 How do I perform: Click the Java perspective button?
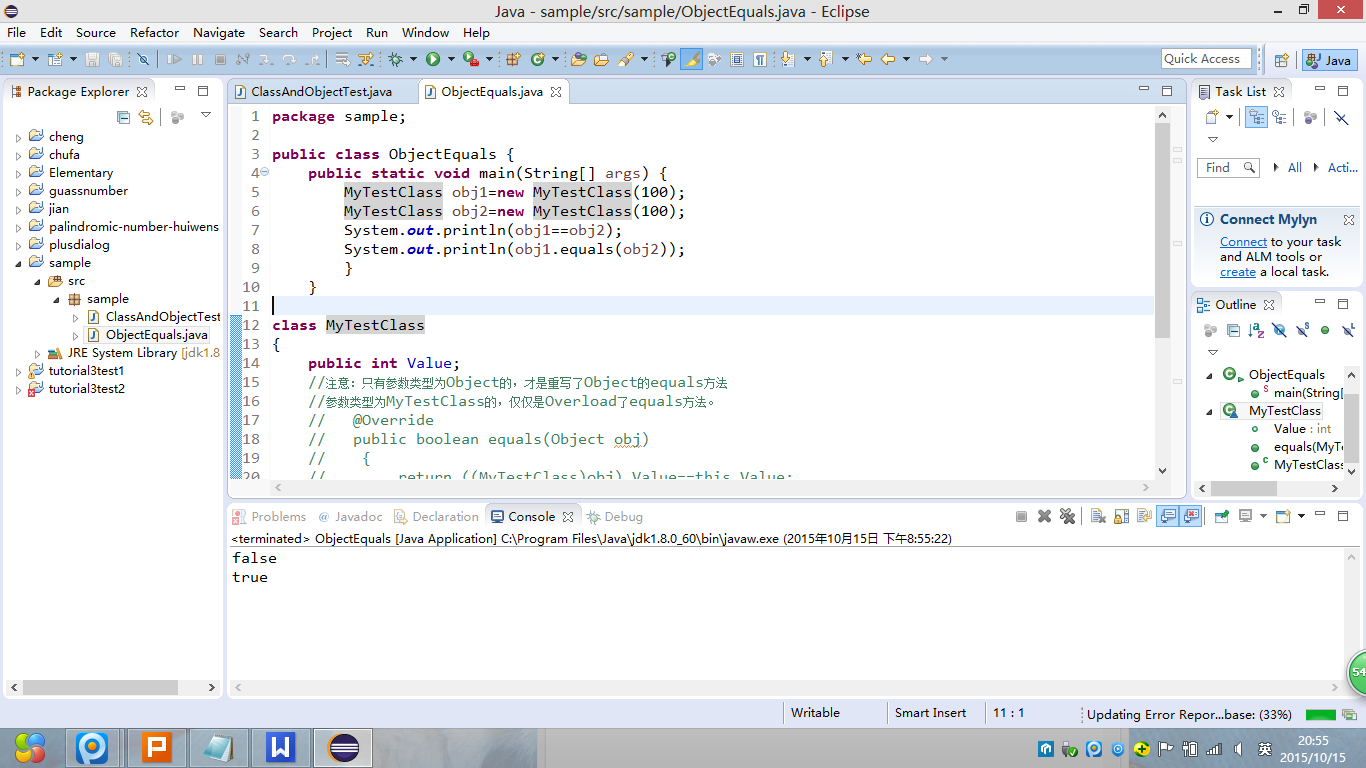coord(1328,60)
